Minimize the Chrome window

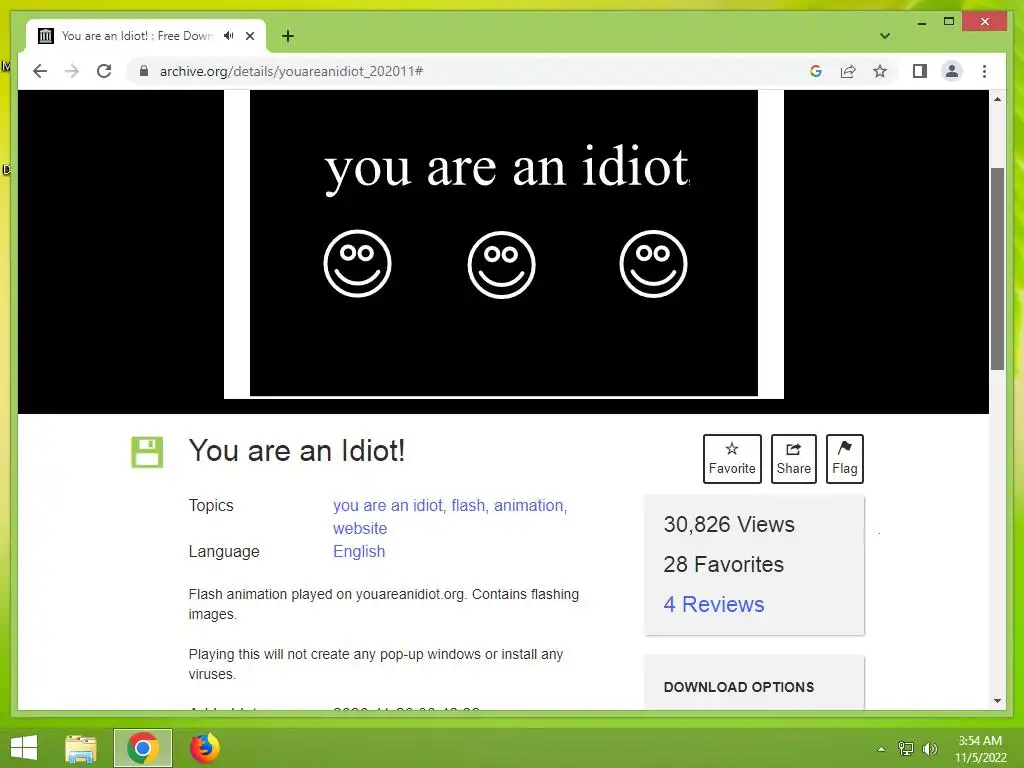(x=921, y=22)
